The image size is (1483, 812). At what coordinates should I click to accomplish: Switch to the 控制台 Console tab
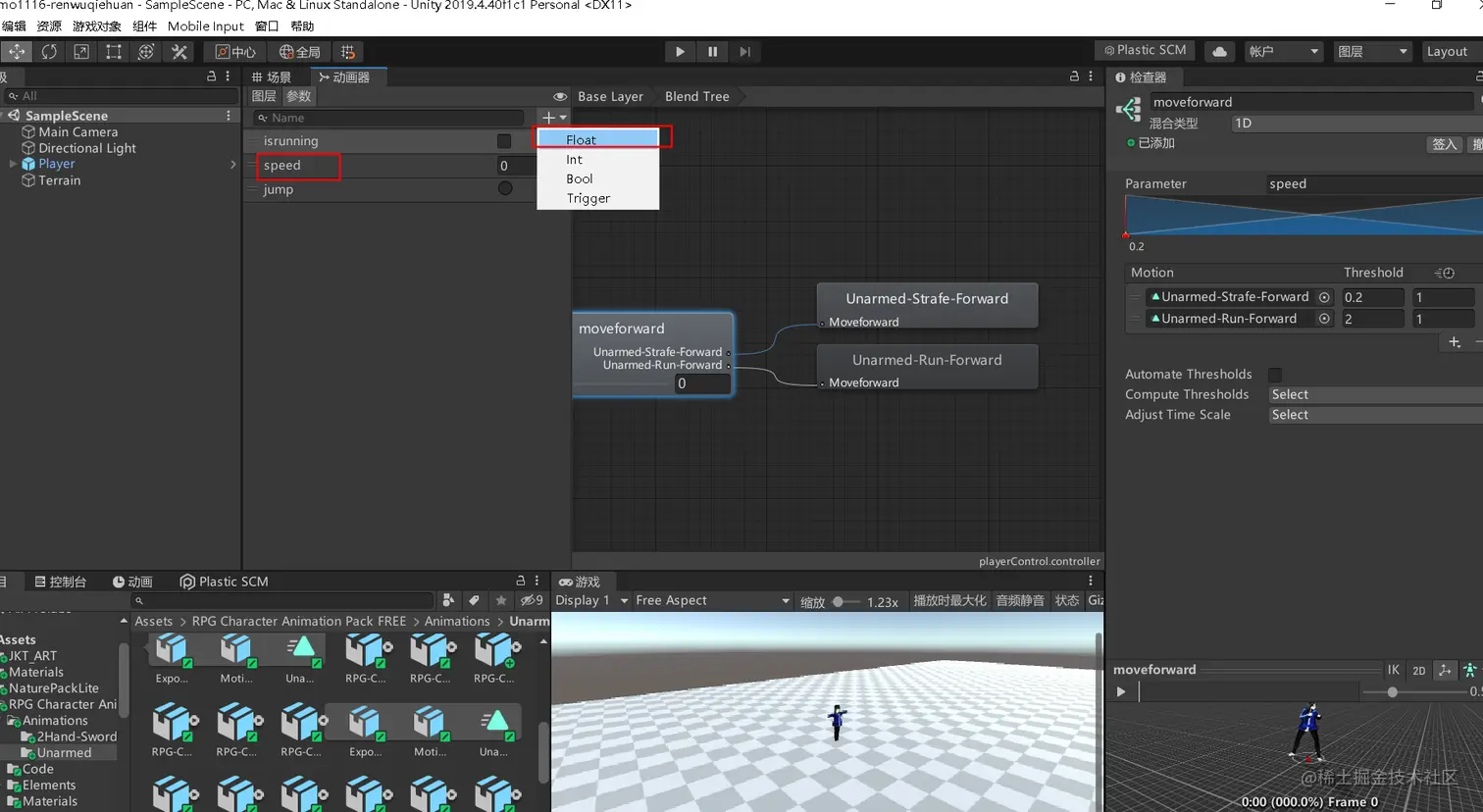pyautogui.click(x=61, y=582)
